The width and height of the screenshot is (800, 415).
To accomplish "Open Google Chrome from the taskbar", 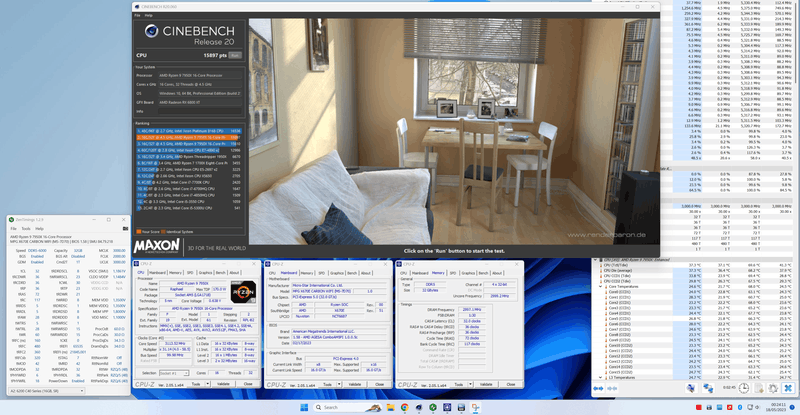I will coord(405,407).
